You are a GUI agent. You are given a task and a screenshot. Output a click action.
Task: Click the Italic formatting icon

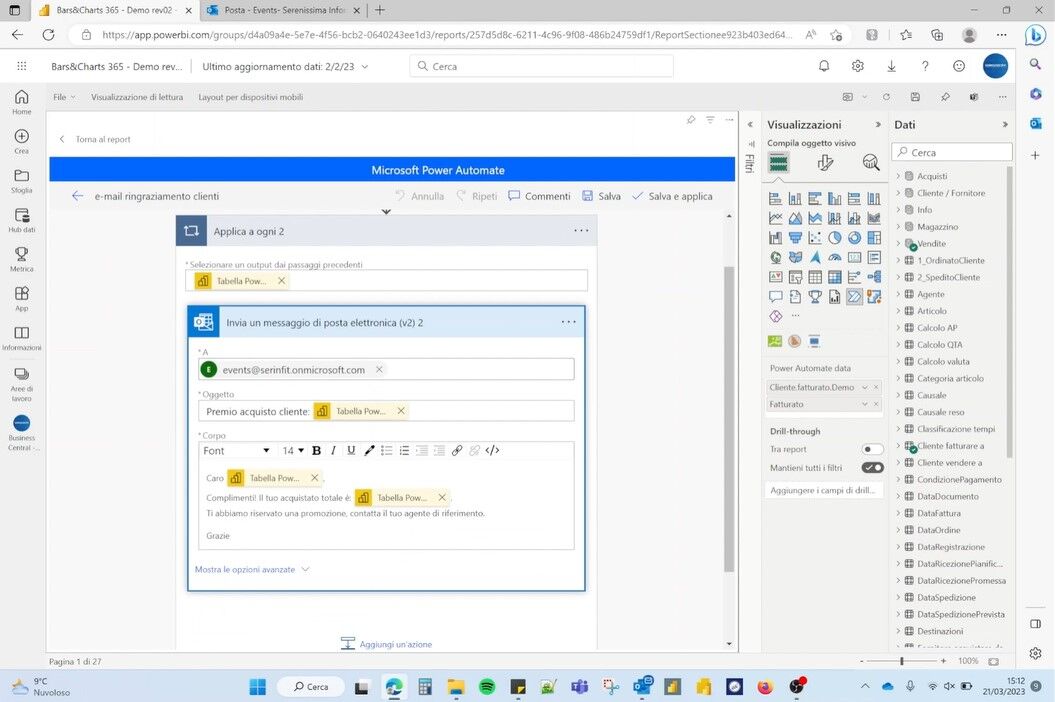(x=333, y=451)
